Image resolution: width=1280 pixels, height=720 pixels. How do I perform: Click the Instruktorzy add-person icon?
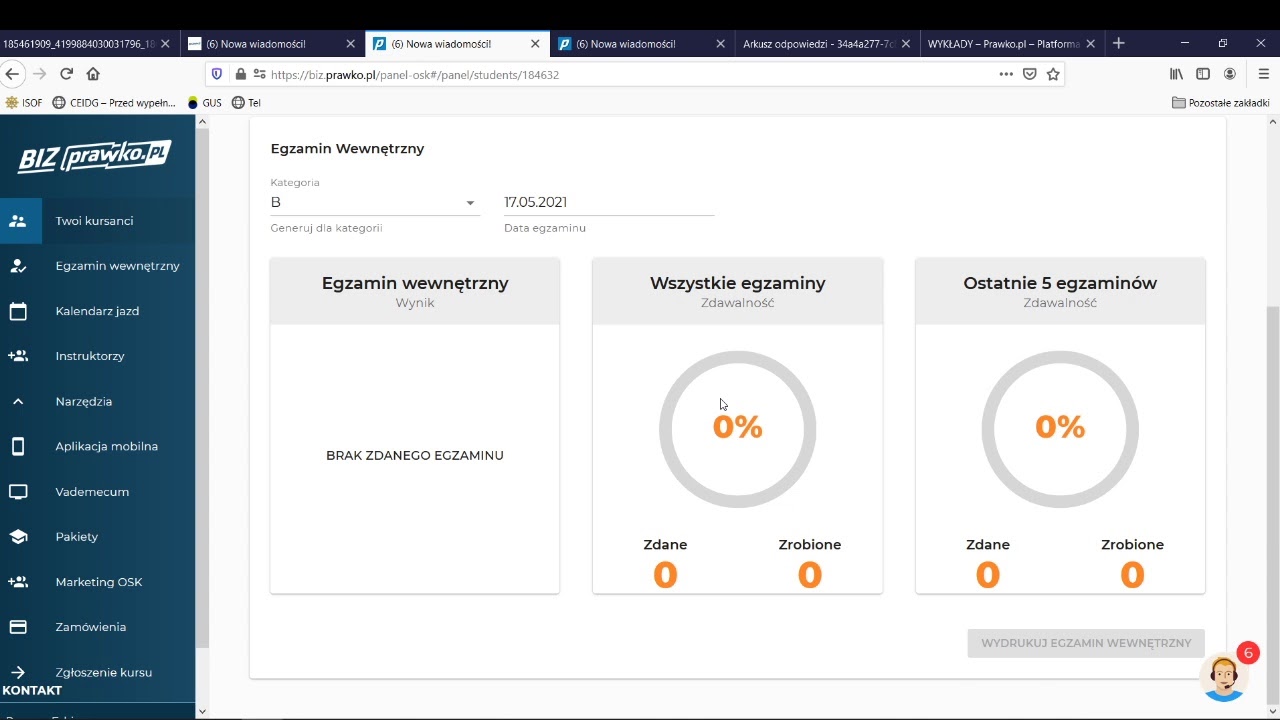point(18,356)
